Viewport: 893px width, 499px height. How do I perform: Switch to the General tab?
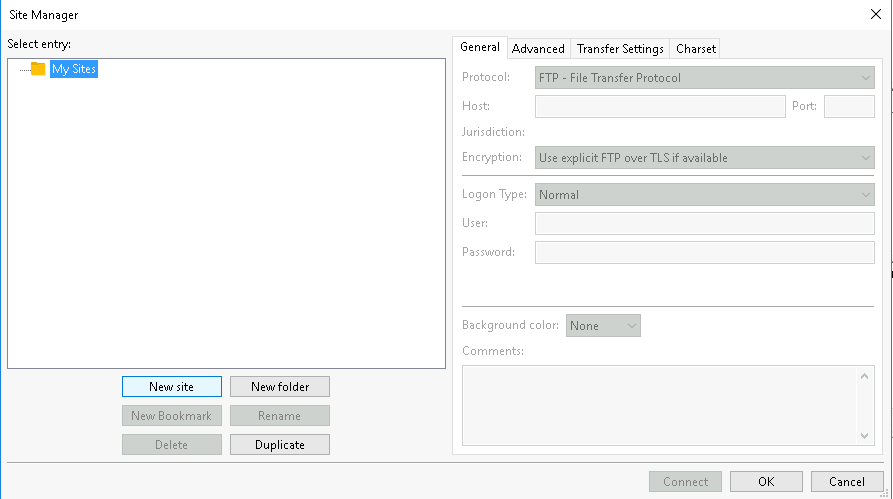480,47
